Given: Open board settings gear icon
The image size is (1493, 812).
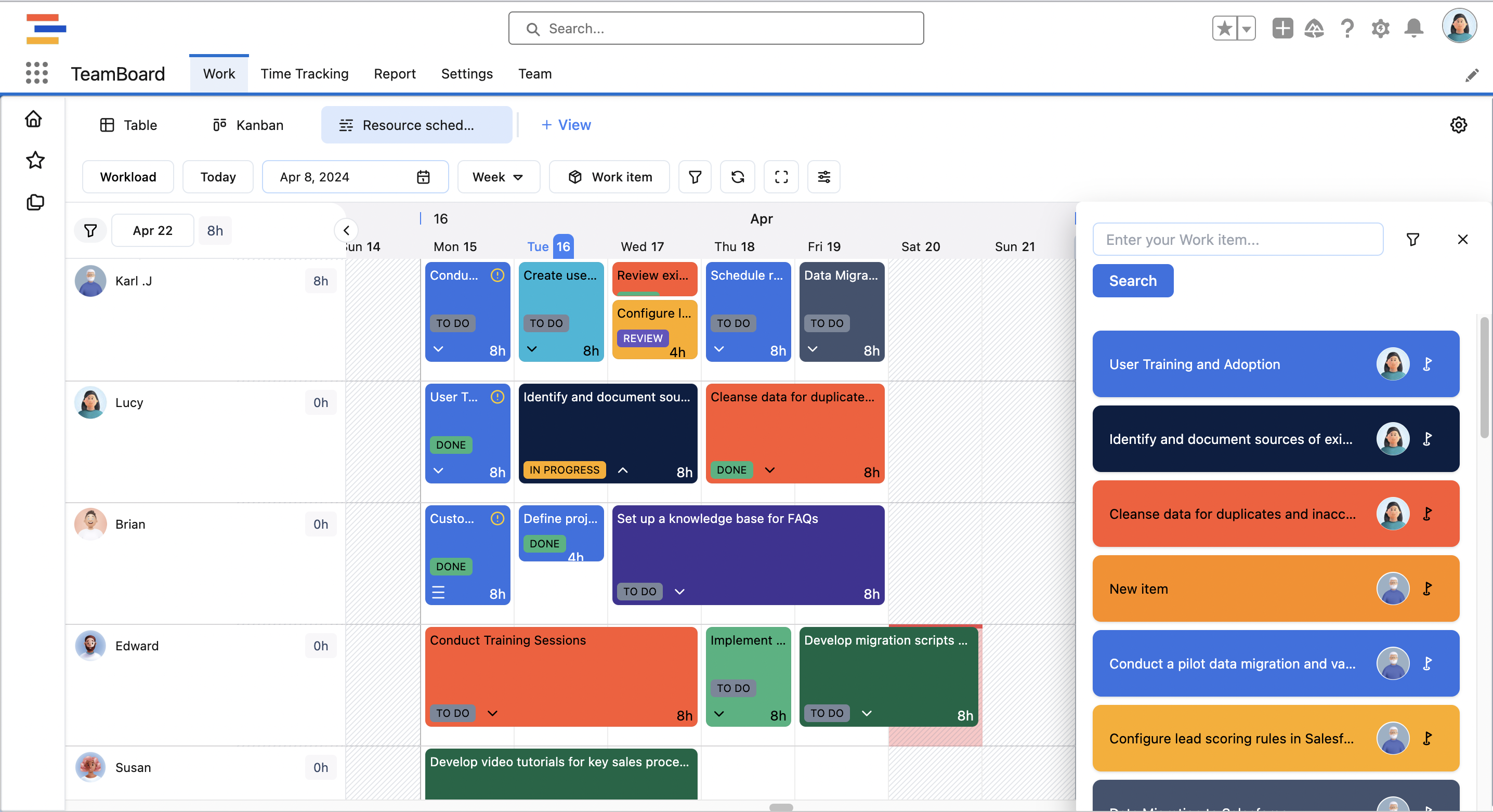Looking at the screenshot, I should point(1458,125).
